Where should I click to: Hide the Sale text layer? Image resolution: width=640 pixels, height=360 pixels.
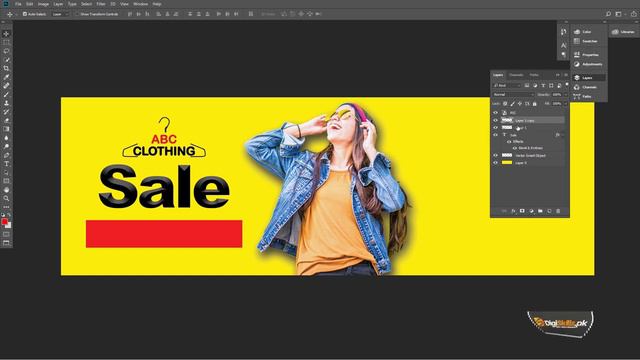tap(496, 135)
